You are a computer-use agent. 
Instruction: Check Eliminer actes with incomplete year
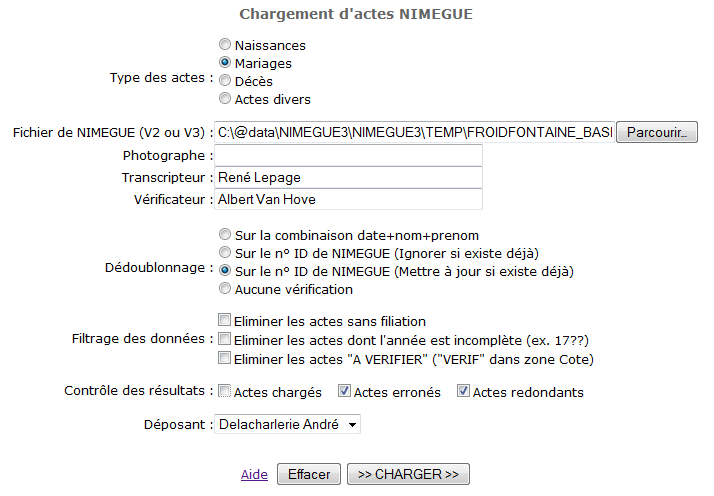[x=225, y=340]
